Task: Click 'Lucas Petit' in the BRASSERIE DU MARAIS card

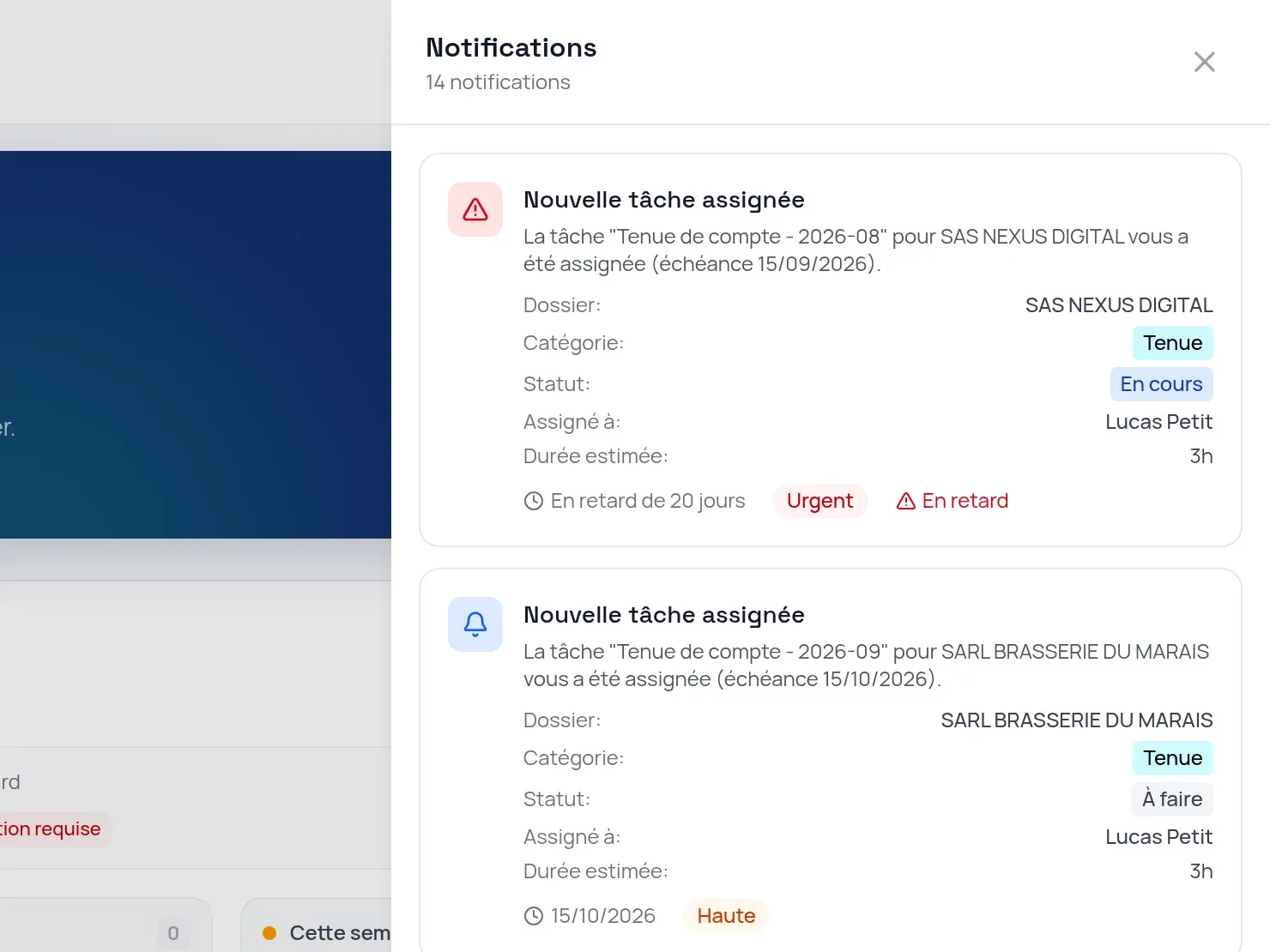Action: point(1158,837)
